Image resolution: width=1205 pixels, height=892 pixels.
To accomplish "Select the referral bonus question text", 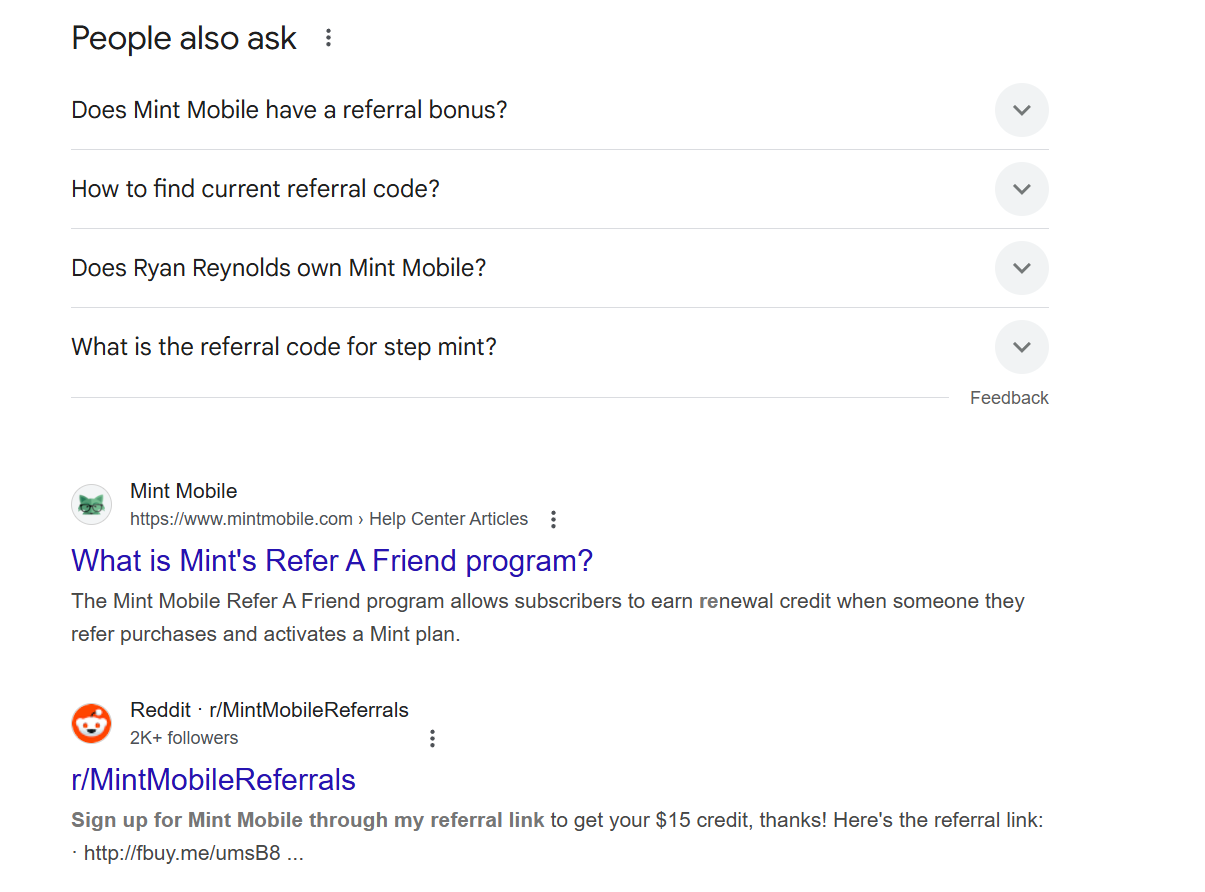I will click(x=288, y=109).
